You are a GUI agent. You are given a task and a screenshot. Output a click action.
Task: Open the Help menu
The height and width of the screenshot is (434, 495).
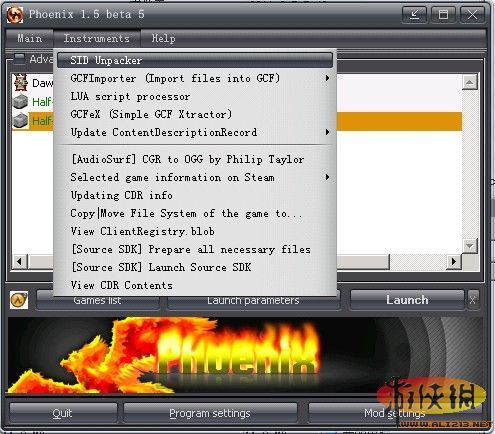pyautogui.click(x=163, y=38)
